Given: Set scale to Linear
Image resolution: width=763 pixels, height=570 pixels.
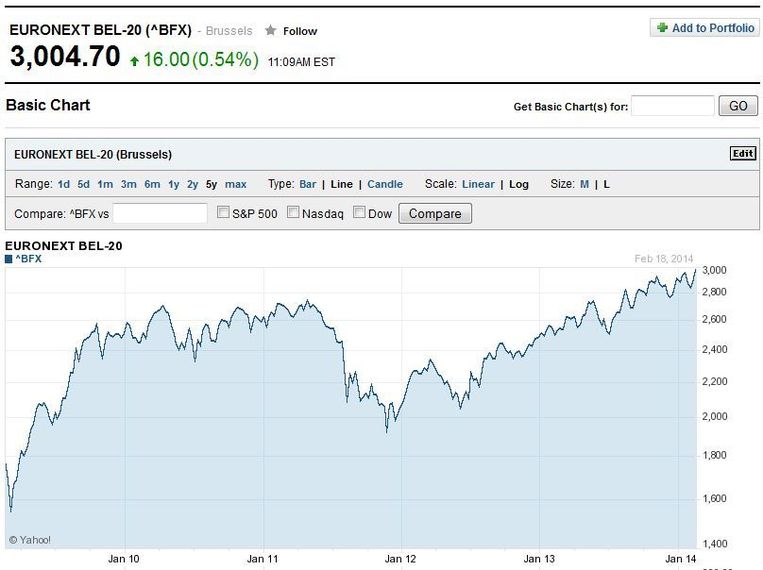Looking at the screenshot, I should tap(478, 184).
